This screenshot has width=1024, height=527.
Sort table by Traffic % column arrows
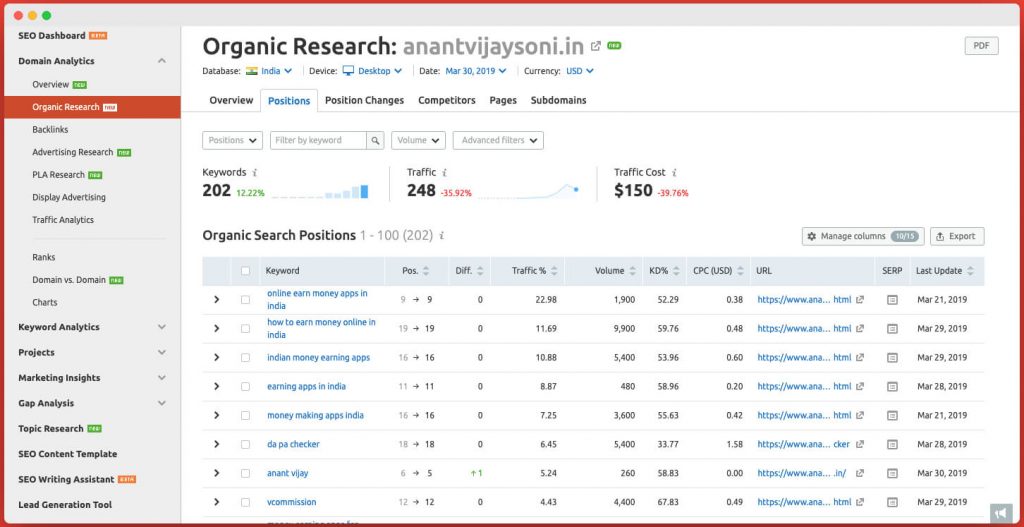click(x=554, y=271)
